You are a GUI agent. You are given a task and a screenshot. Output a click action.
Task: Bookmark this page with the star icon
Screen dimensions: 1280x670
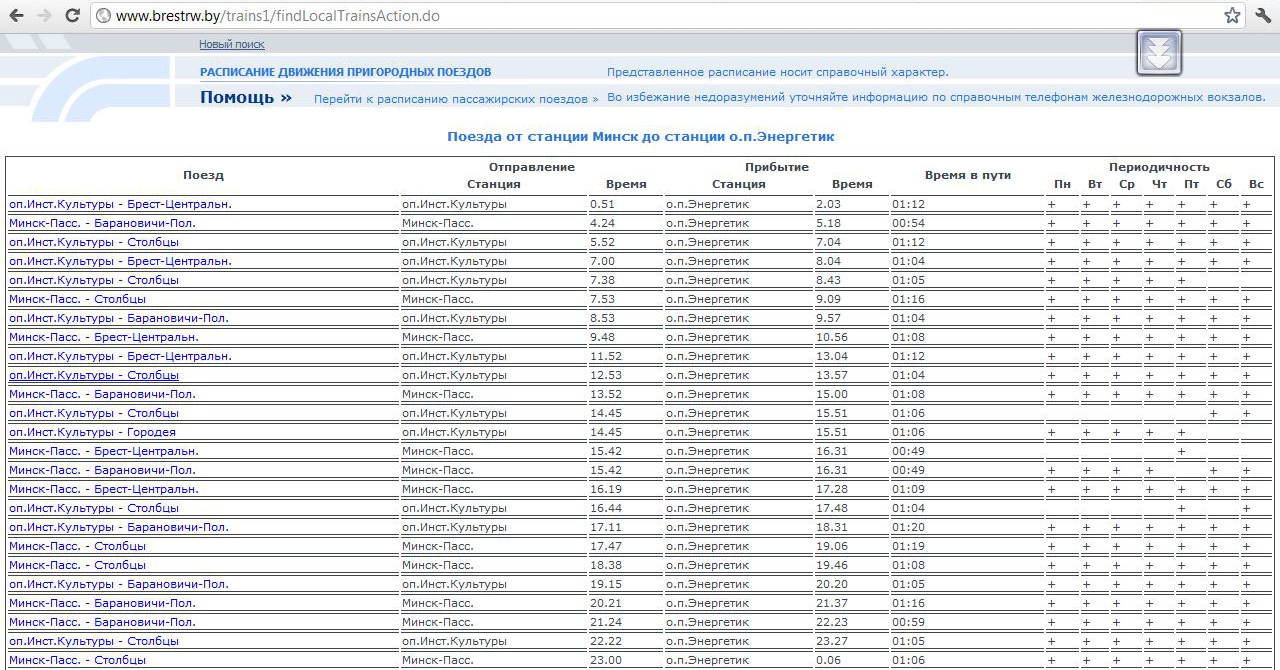coord(1232,16)
